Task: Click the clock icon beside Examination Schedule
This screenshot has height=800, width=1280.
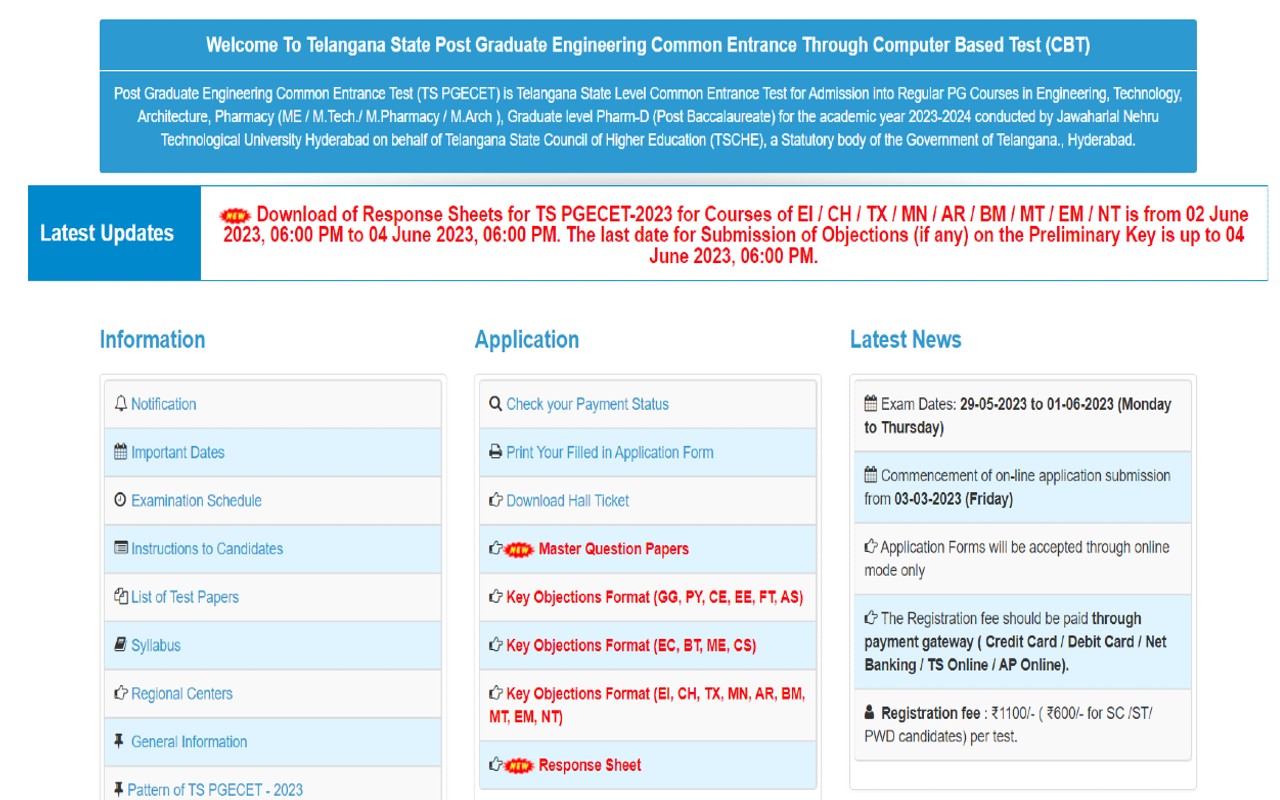Action: point(121,500)
